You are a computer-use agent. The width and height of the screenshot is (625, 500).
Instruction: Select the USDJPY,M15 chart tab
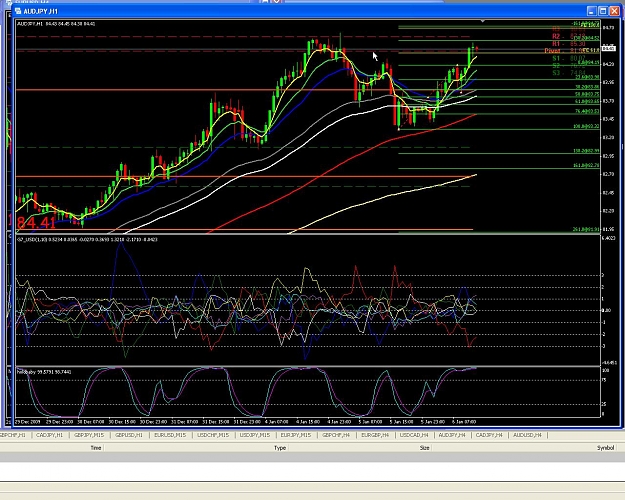tap(255, 435)
